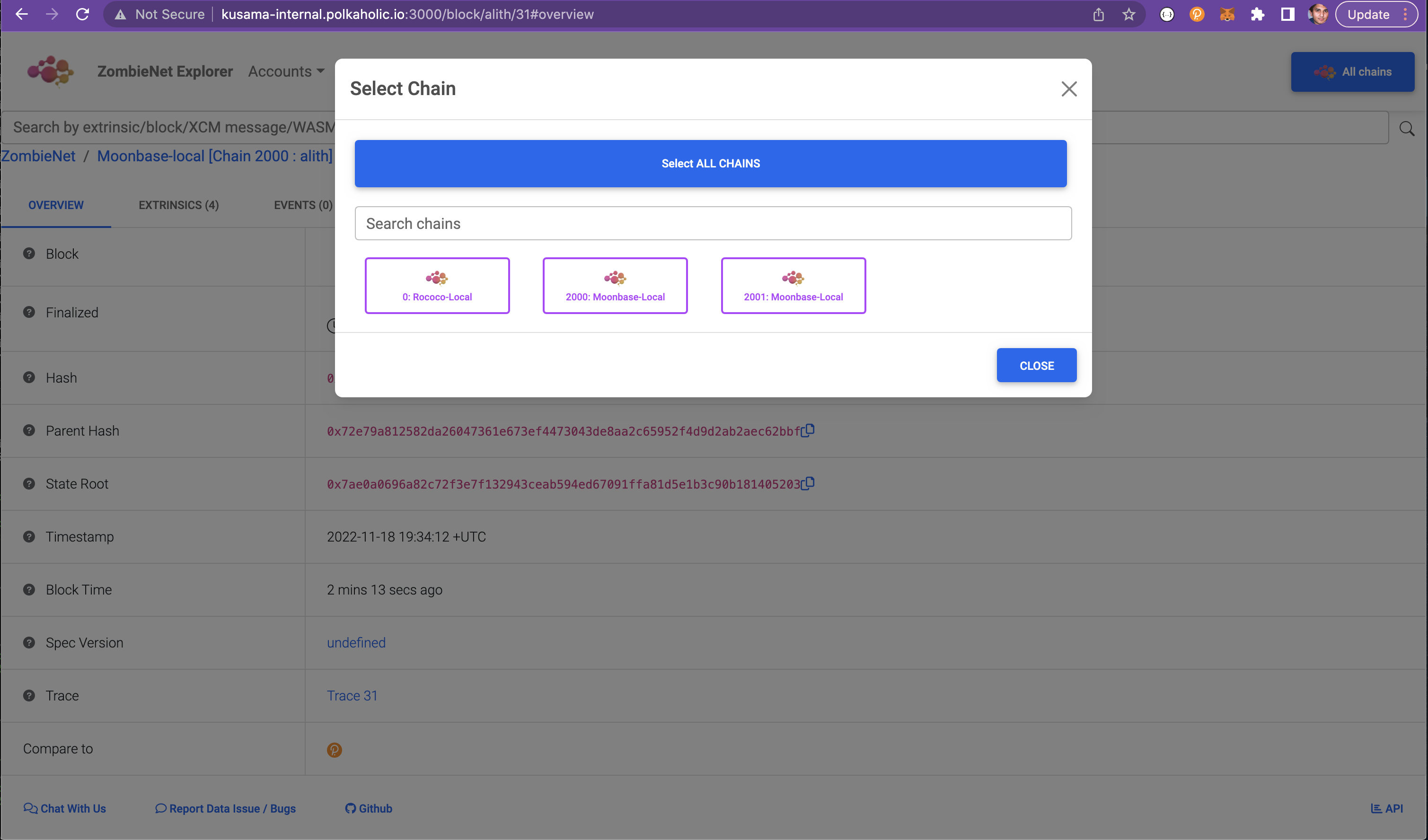Click the Chat With Us icon
Viewport: 1428px width, 840px height.
coord(30,808)
